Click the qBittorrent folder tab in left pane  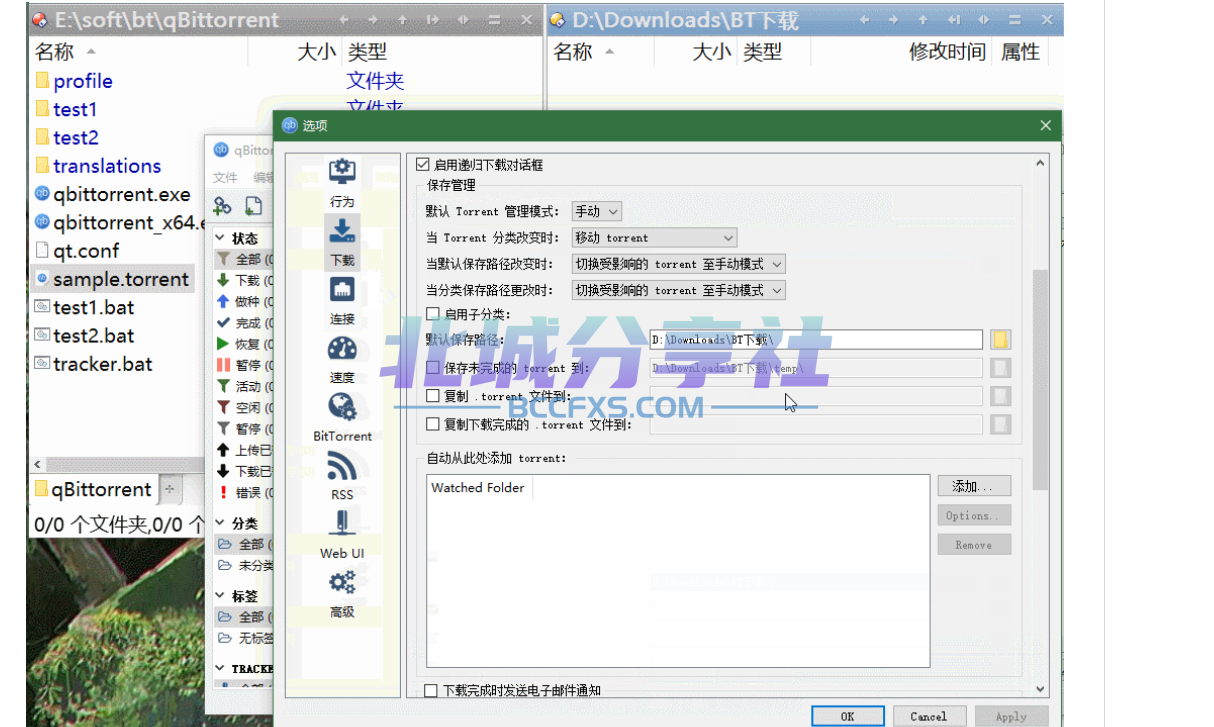coord(93,489)
